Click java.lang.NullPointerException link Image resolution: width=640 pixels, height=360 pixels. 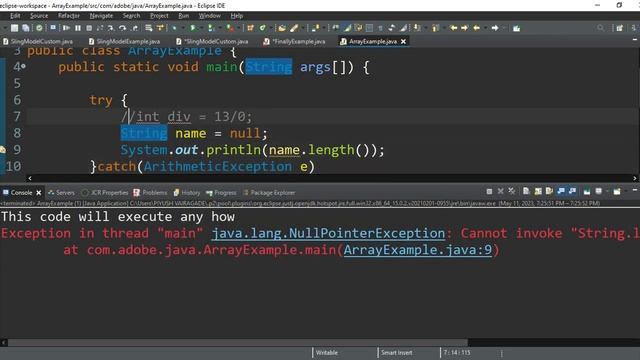point(328,233)
